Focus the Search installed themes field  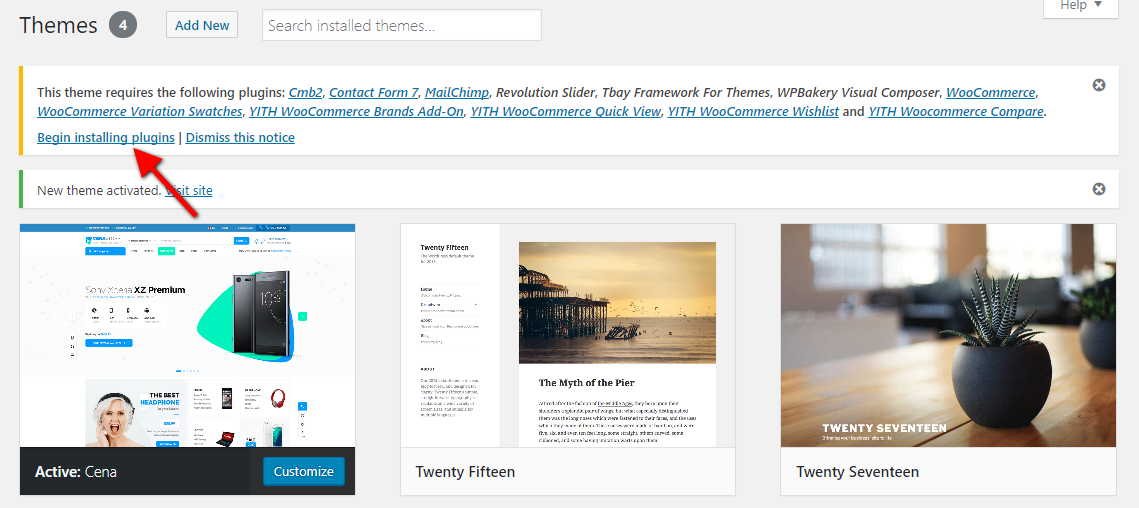402,25
